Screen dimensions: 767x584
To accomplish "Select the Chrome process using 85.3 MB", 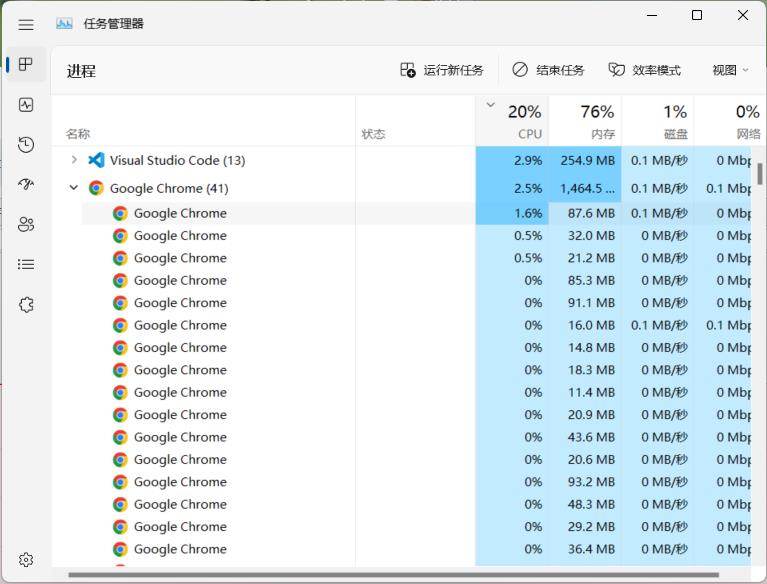I will pyautogui.click(x=416, y=281).
